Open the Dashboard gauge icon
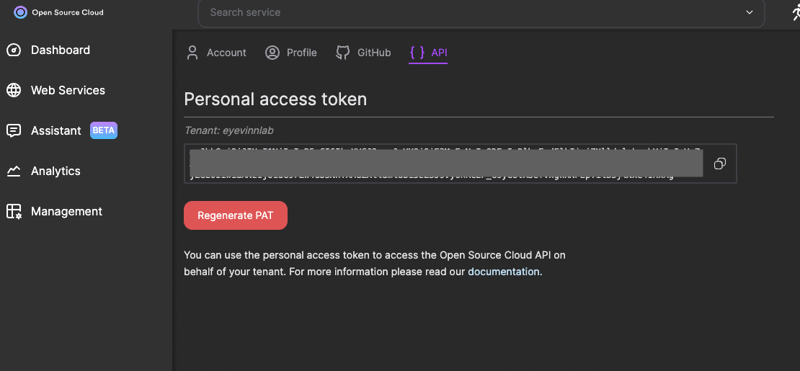The height and width of the screenshot is (371, 800). pos(13,50)
